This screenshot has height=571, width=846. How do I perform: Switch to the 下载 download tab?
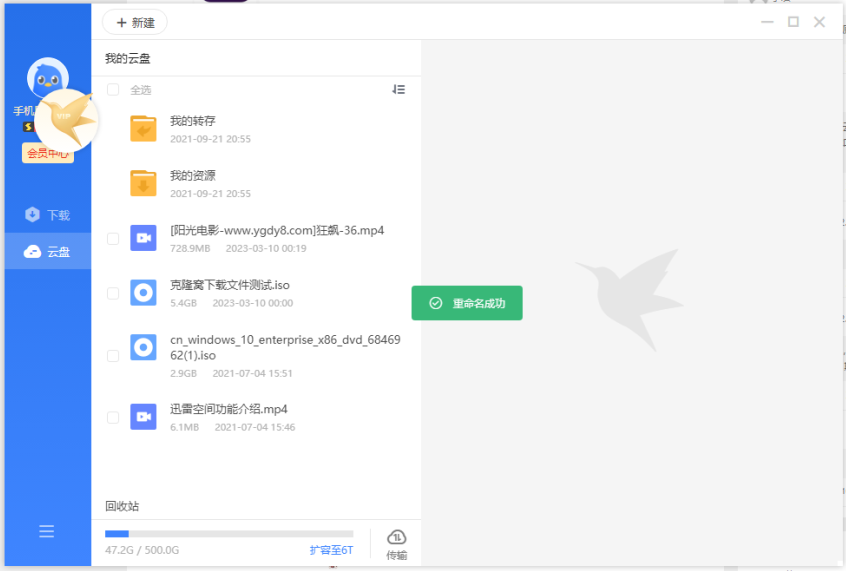(x=47, y=215)
